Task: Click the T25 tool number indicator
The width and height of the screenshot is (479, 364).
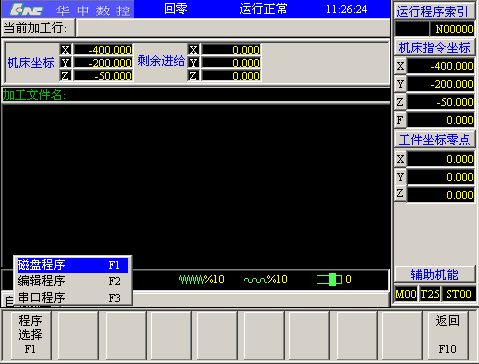Action: (429, 294)
